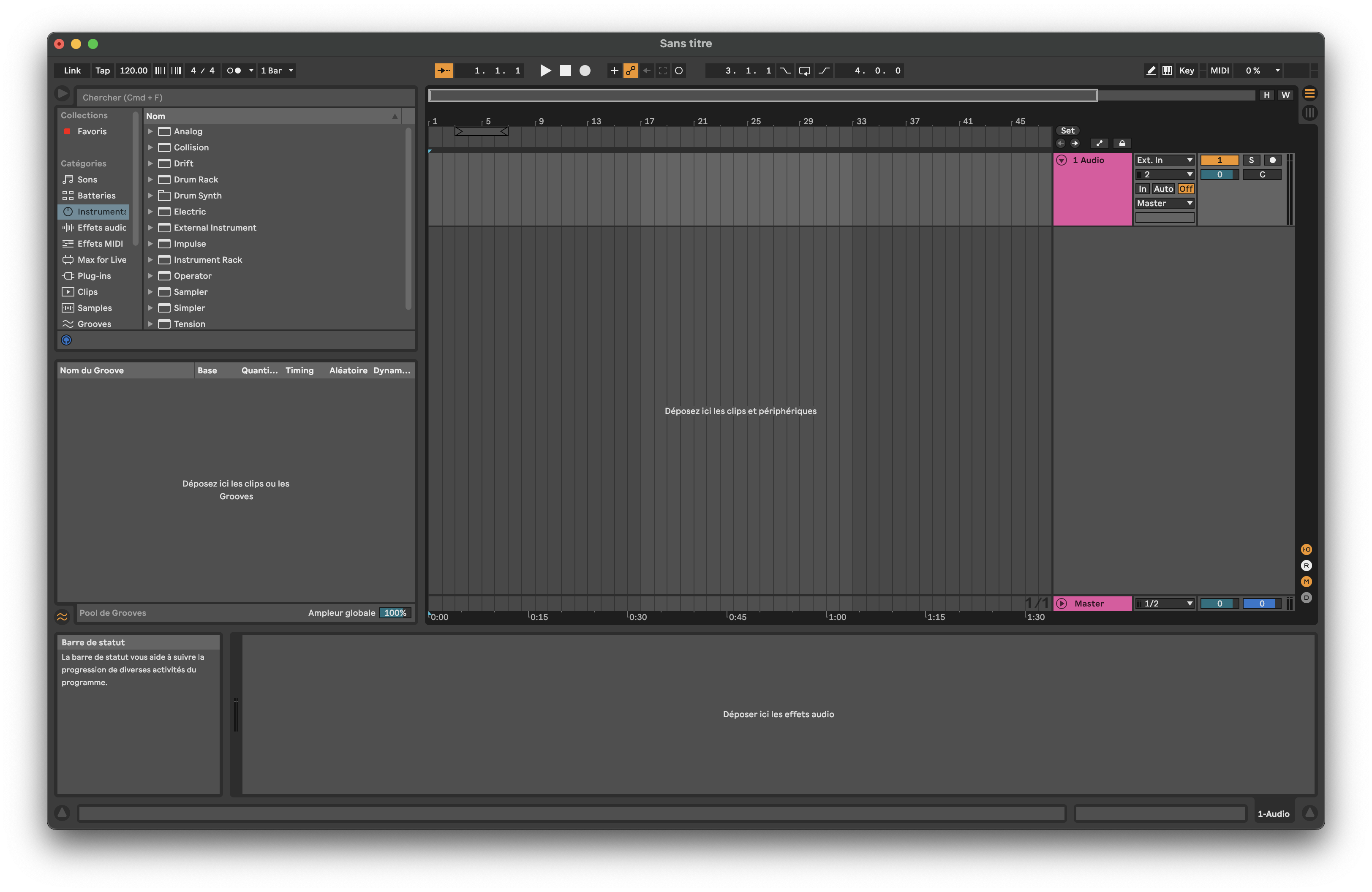Click the Session Record circle icon
Viewport: 1372px width, 892px height.
[678, 70]
